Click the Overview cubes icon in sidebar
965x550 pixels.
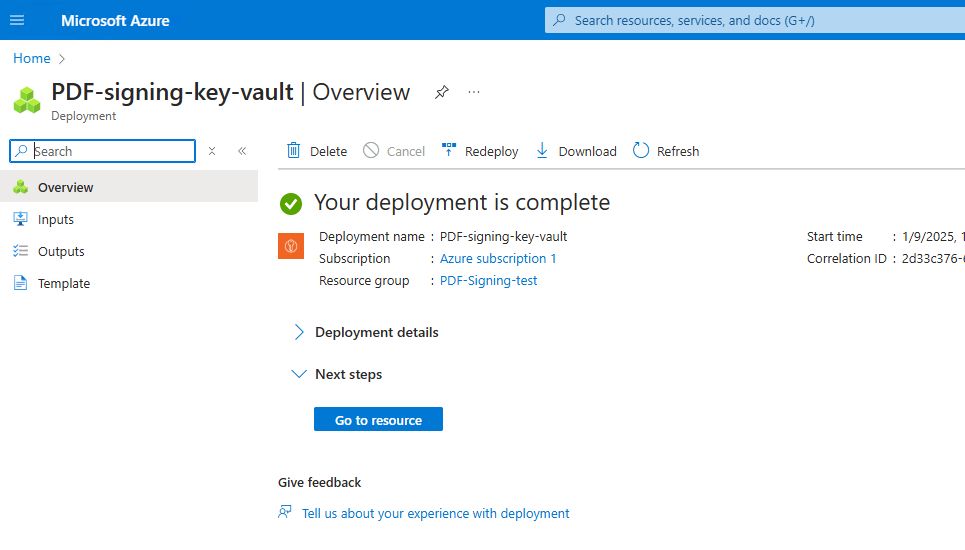(x=20, y=187)
